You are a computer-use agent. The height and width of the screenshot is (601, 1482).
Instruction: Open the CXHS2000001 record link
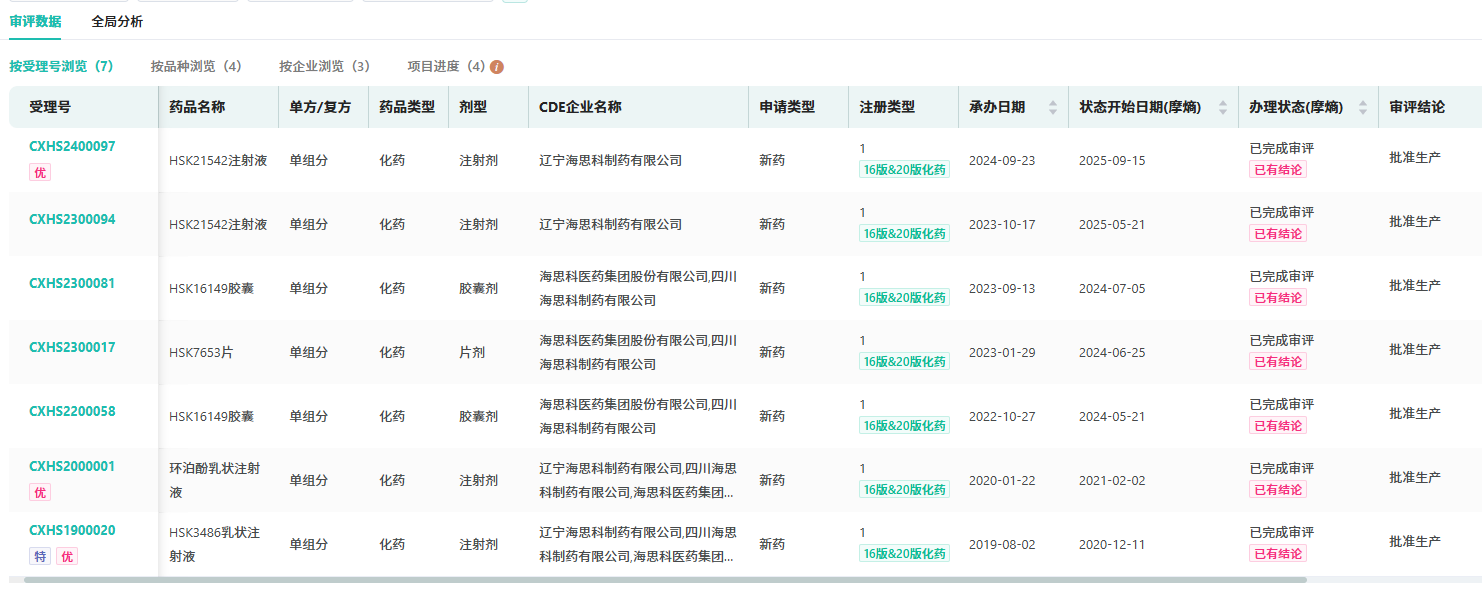72,467
